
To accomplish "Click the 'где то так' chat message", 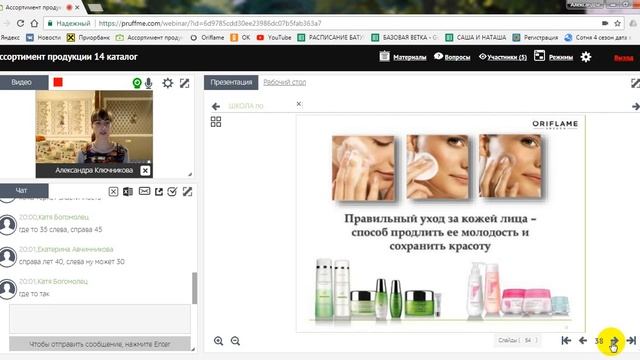I will tap(34, 293).
